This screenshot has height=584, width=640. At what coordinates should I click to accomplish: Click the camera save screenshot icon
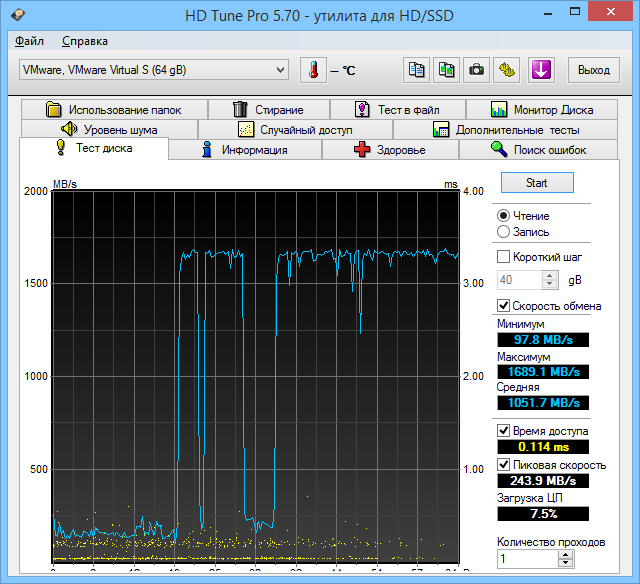coord(477,70)
